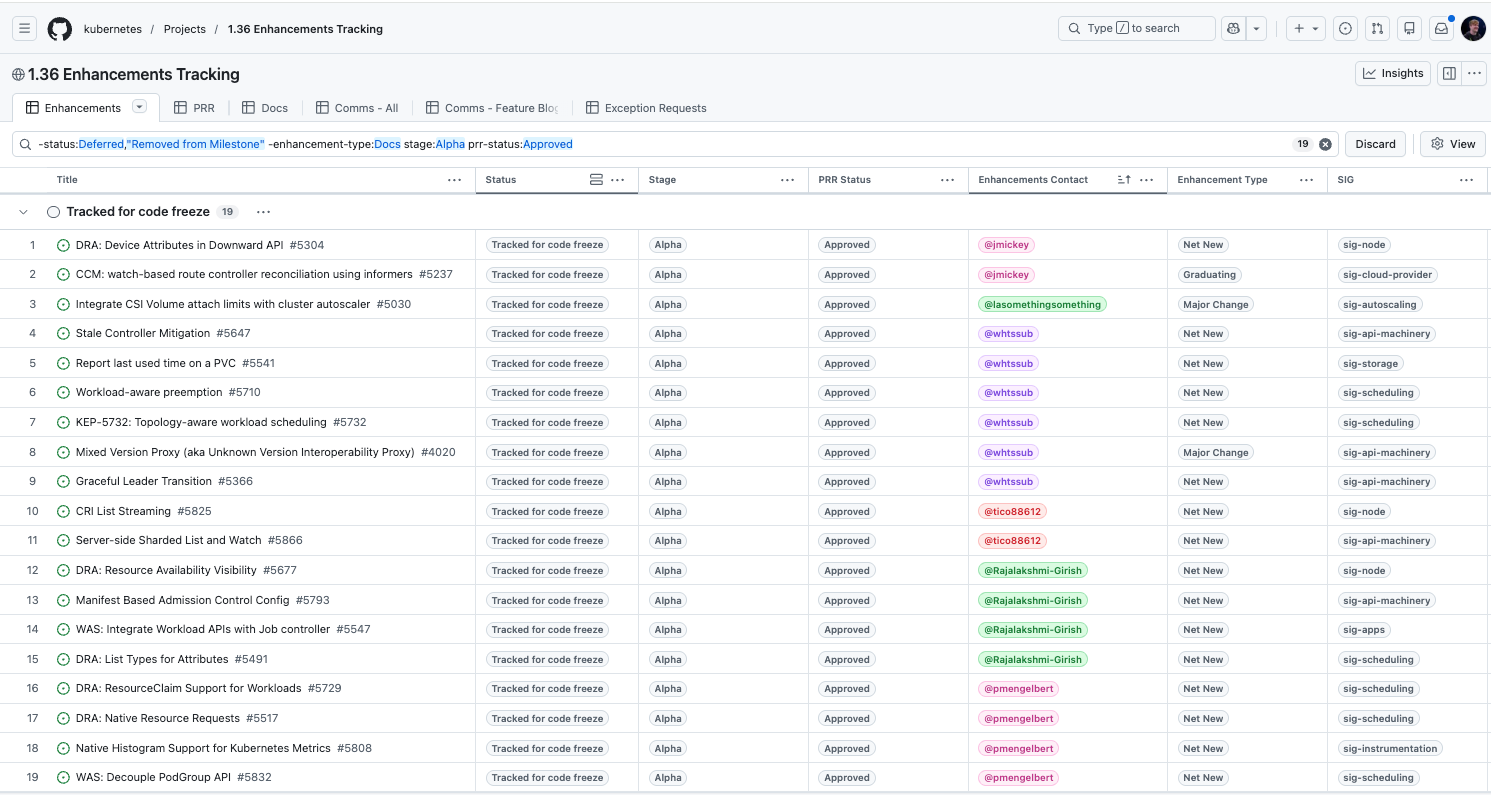The width and height of the screenshot is (1491, 795).
Task: Switch to the PRR tab
Action: click(x=194, y=108)
